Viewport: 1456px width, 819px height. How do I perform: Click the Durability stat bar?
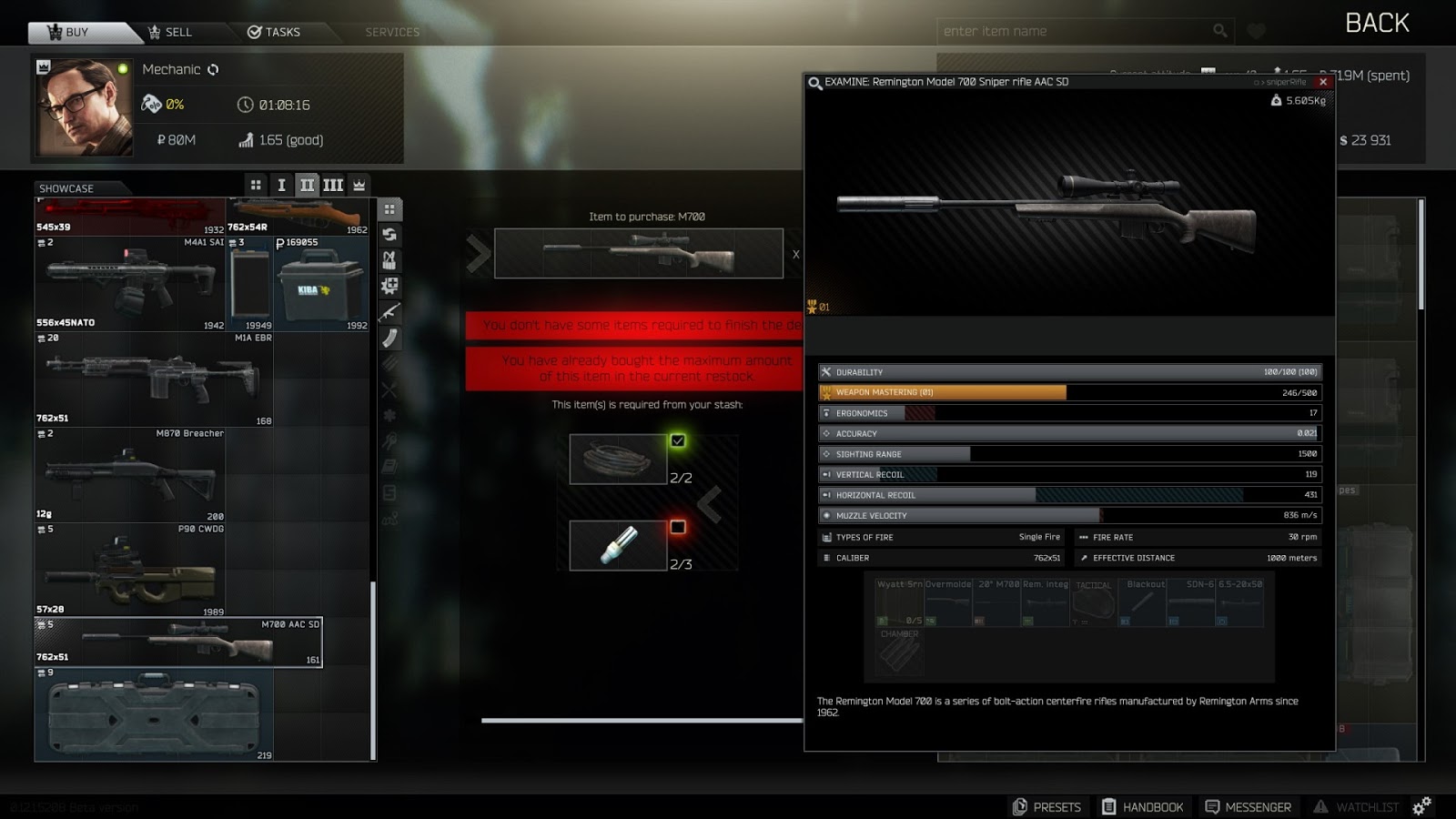1070,372
